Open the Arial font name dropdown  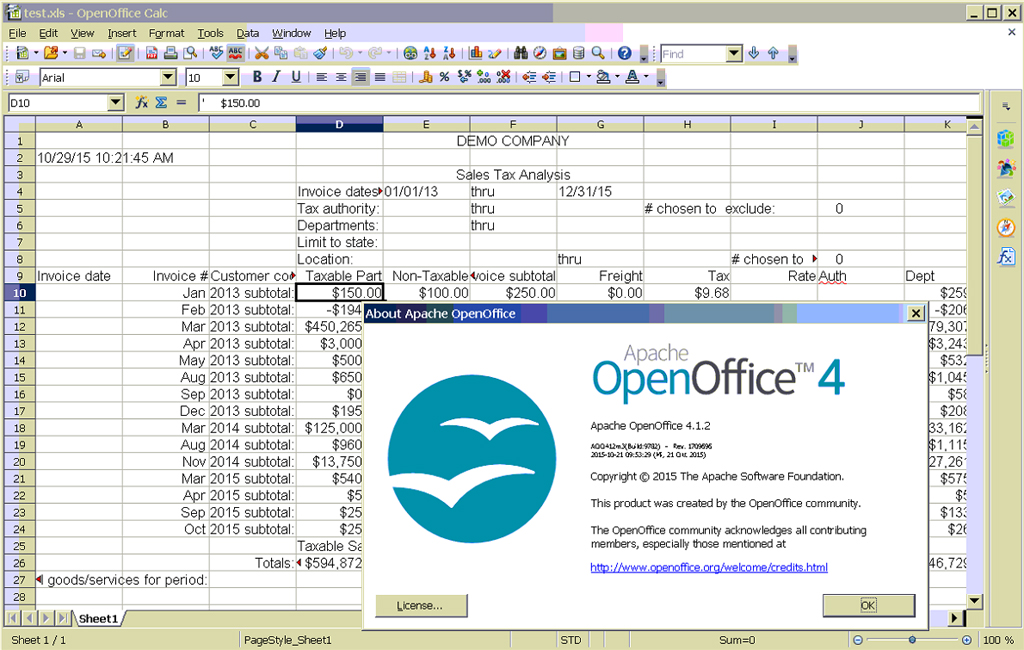point(168,77)
